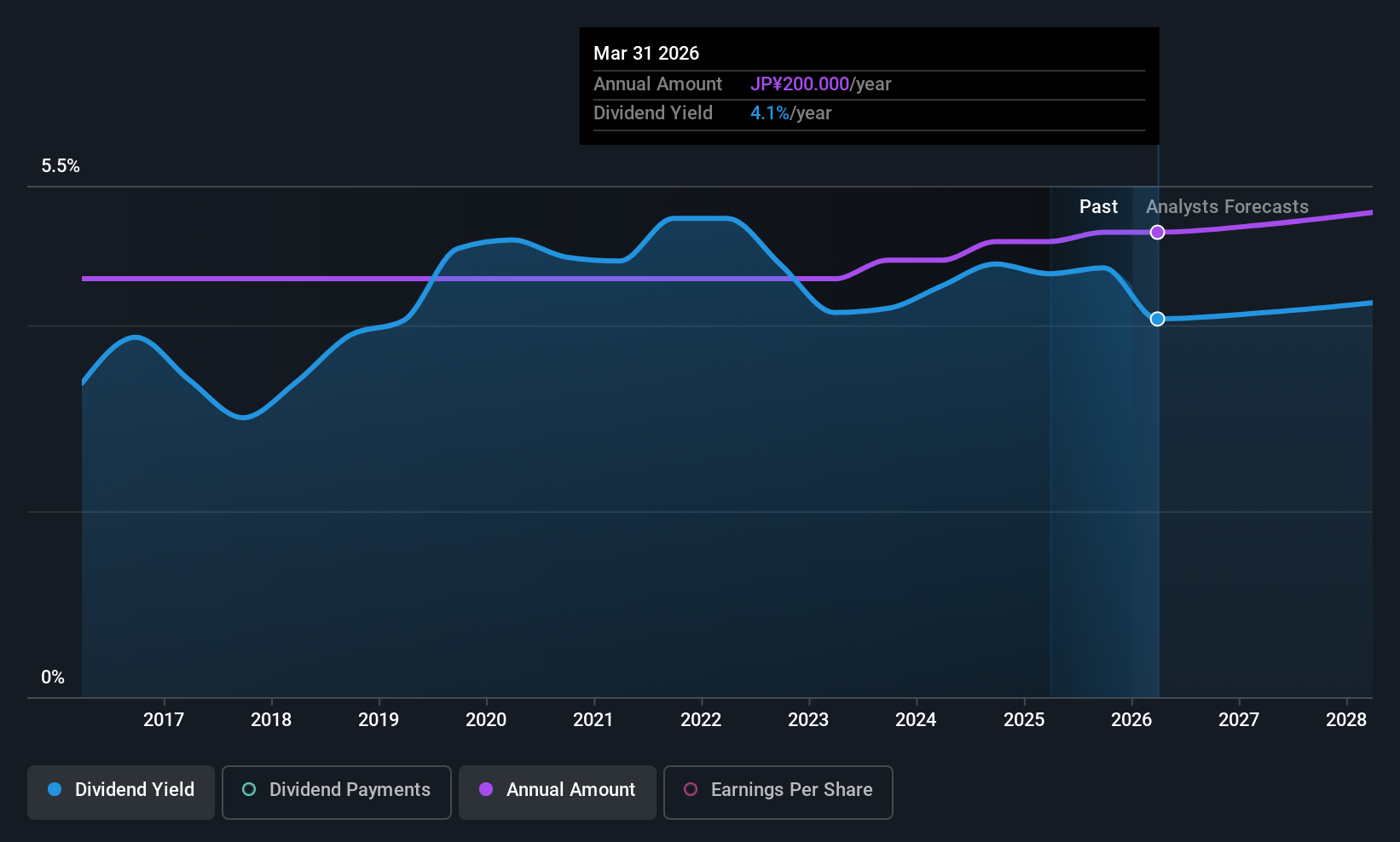Click the 2022 x-axis label
Viewport: 1400px width, 842px height.
click(x=701, y=720)
